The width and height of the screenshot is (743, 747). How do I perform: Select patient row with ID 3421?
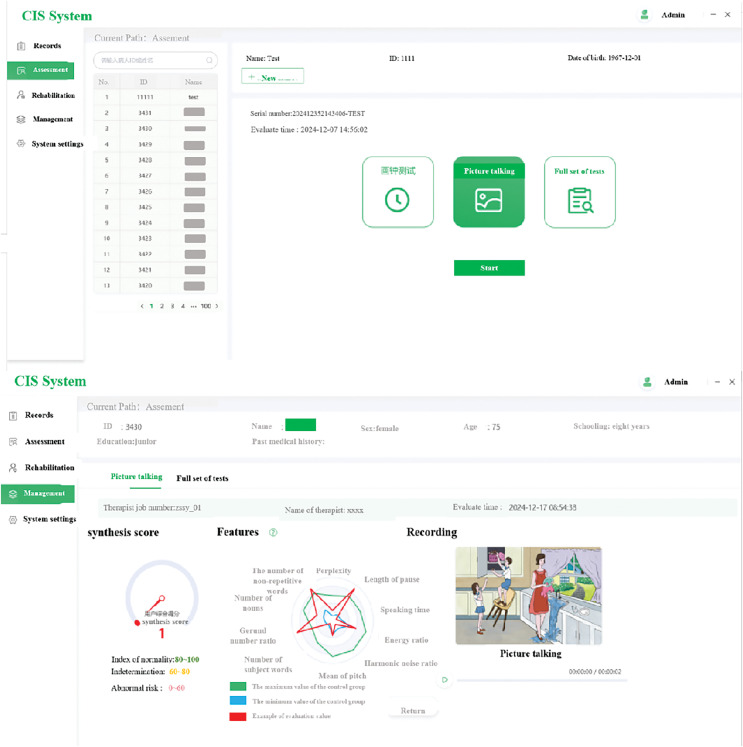pos(155,270)
